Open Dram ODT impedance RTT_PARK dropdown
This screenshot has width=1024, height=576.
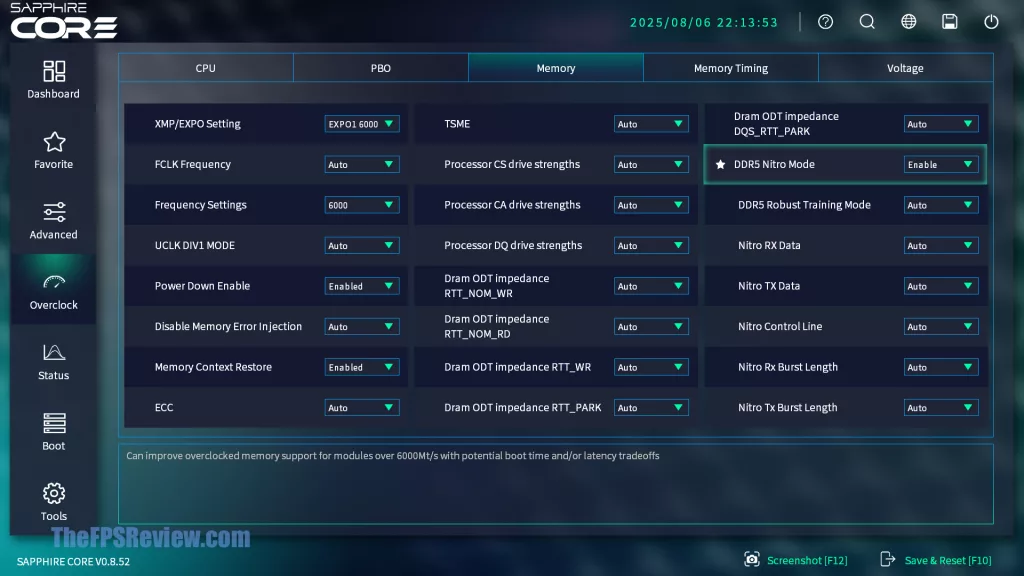(651, 408)
